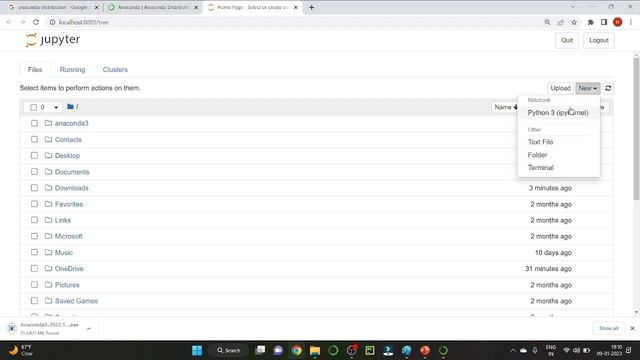Tick the Favorites folder checkbox
Image resolution: width=640 pixels, height=360 pixels.
(x=34, y=204)
